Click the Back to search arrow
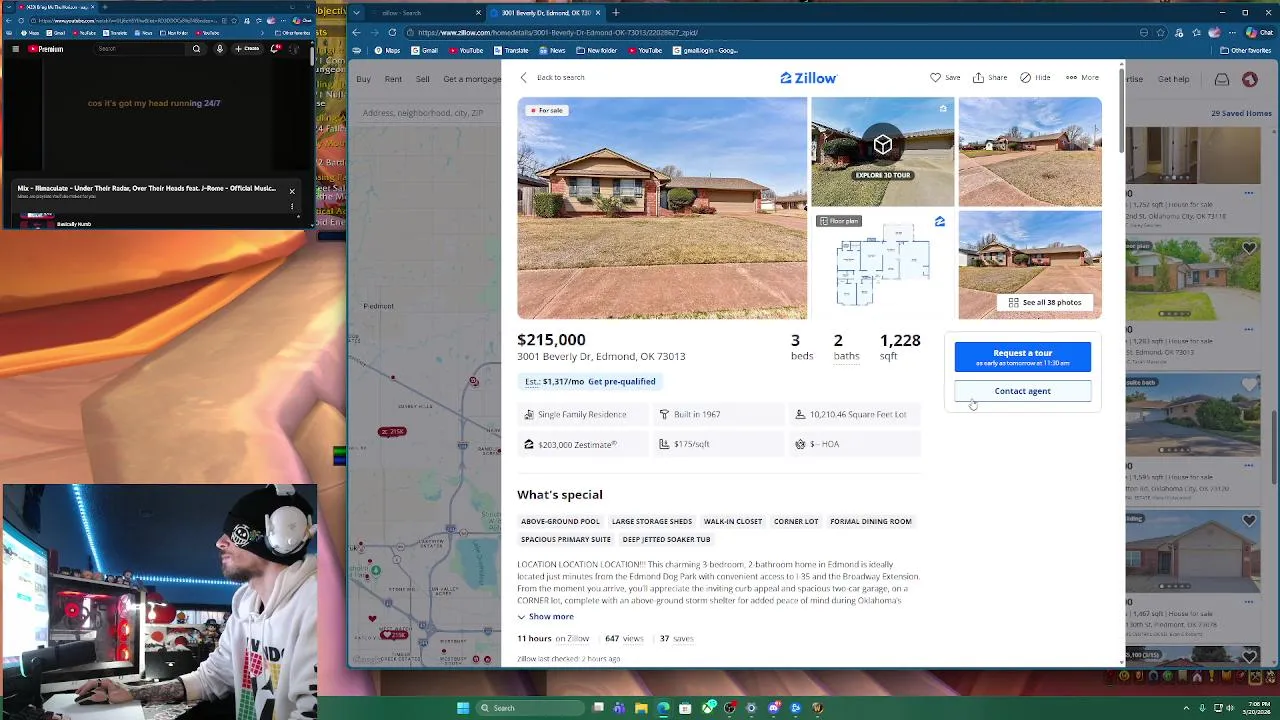The width and height of the screenshot is (1280, 720). point(523,77)
